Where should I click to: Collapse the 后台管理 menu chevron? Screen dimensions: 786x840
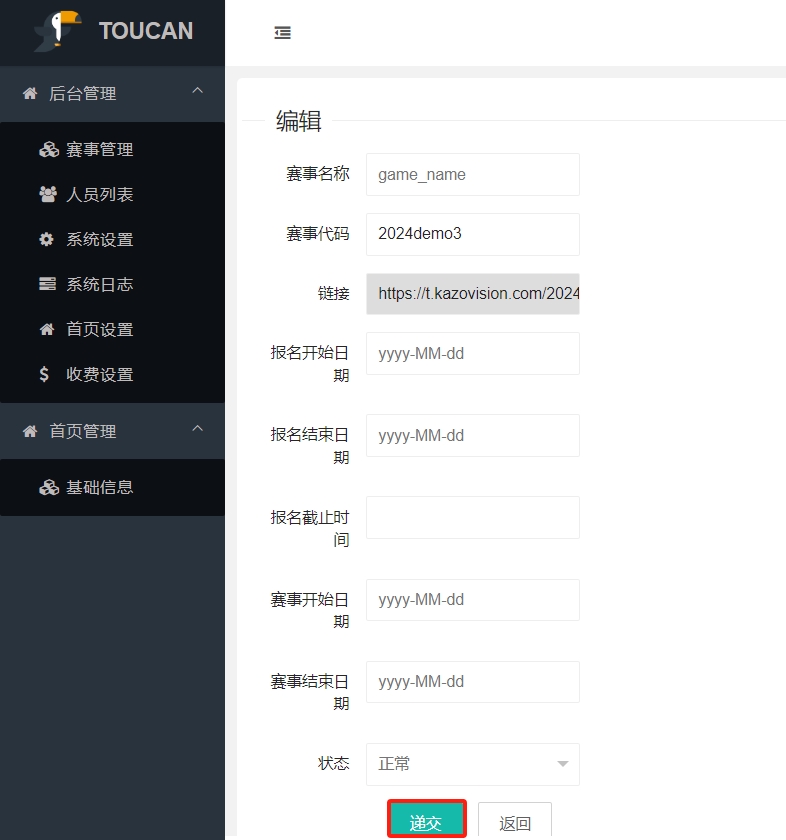(x=198, y=92)
